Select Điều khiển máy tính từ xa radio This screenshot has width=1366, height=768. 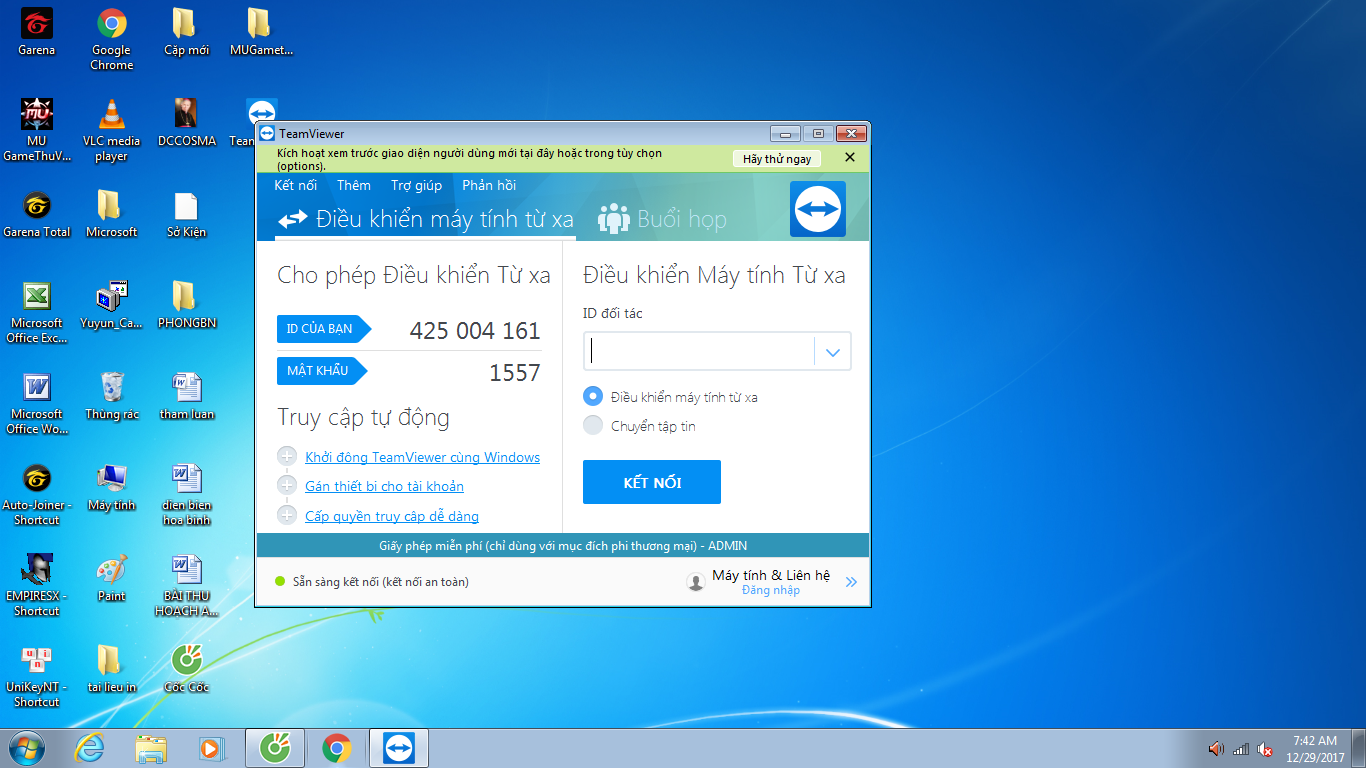pyautogui.click(x=593, y=396)
